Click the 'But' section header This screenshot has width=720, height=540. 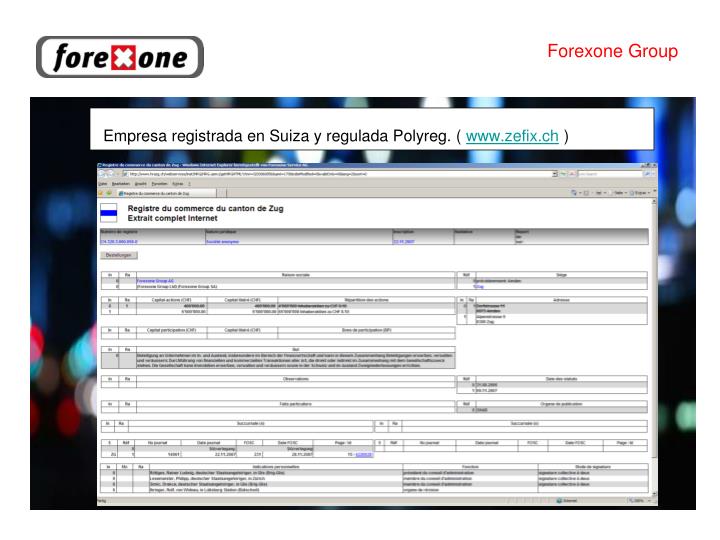pyautogui.click(x=295, y=349)
